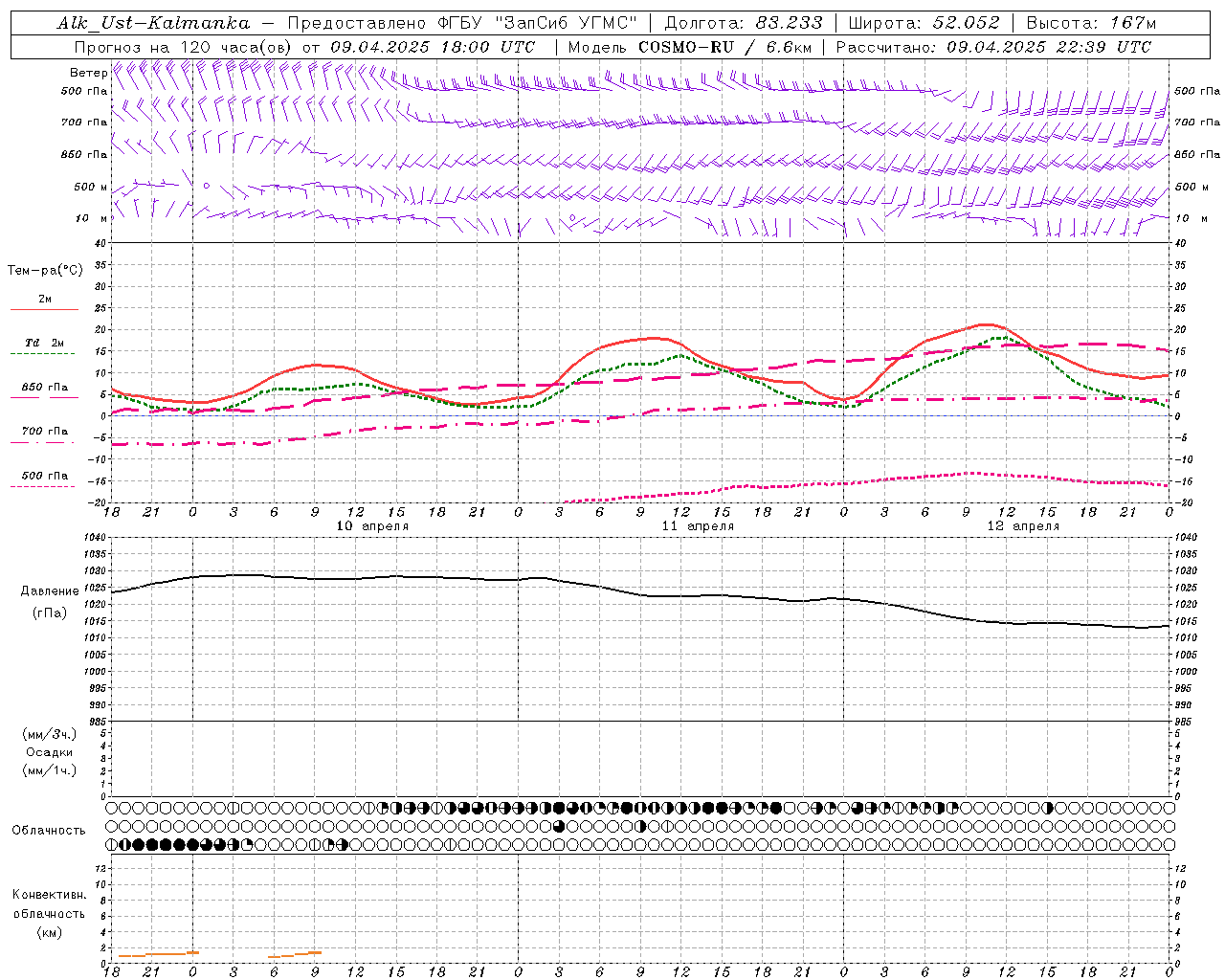
Task: Click the orange convective cloud segment near 21 hours
Action: 158,954
